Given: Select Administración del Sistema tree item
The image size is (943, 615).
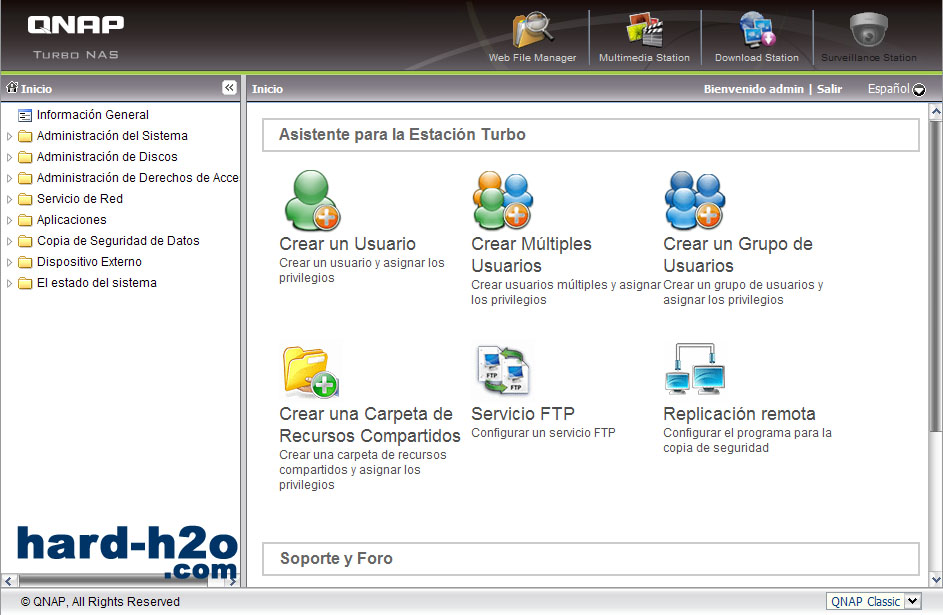Looking at the screenshot, I should 112,135.
